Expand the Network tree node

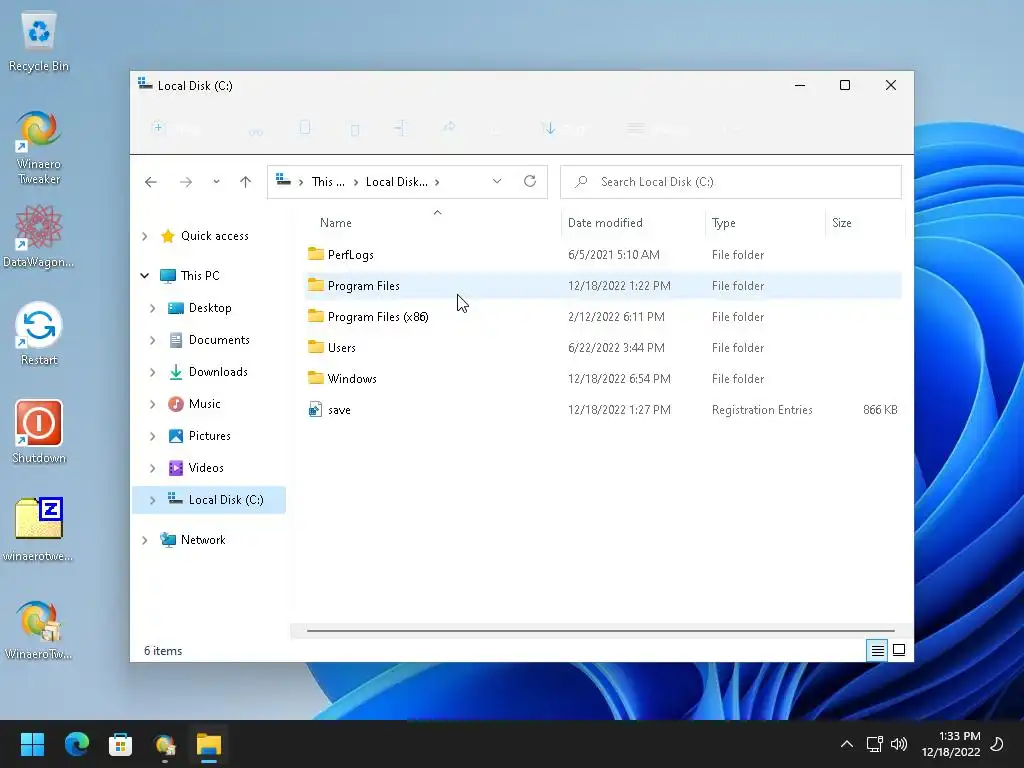pyautogui.click(x=145, y=540)
